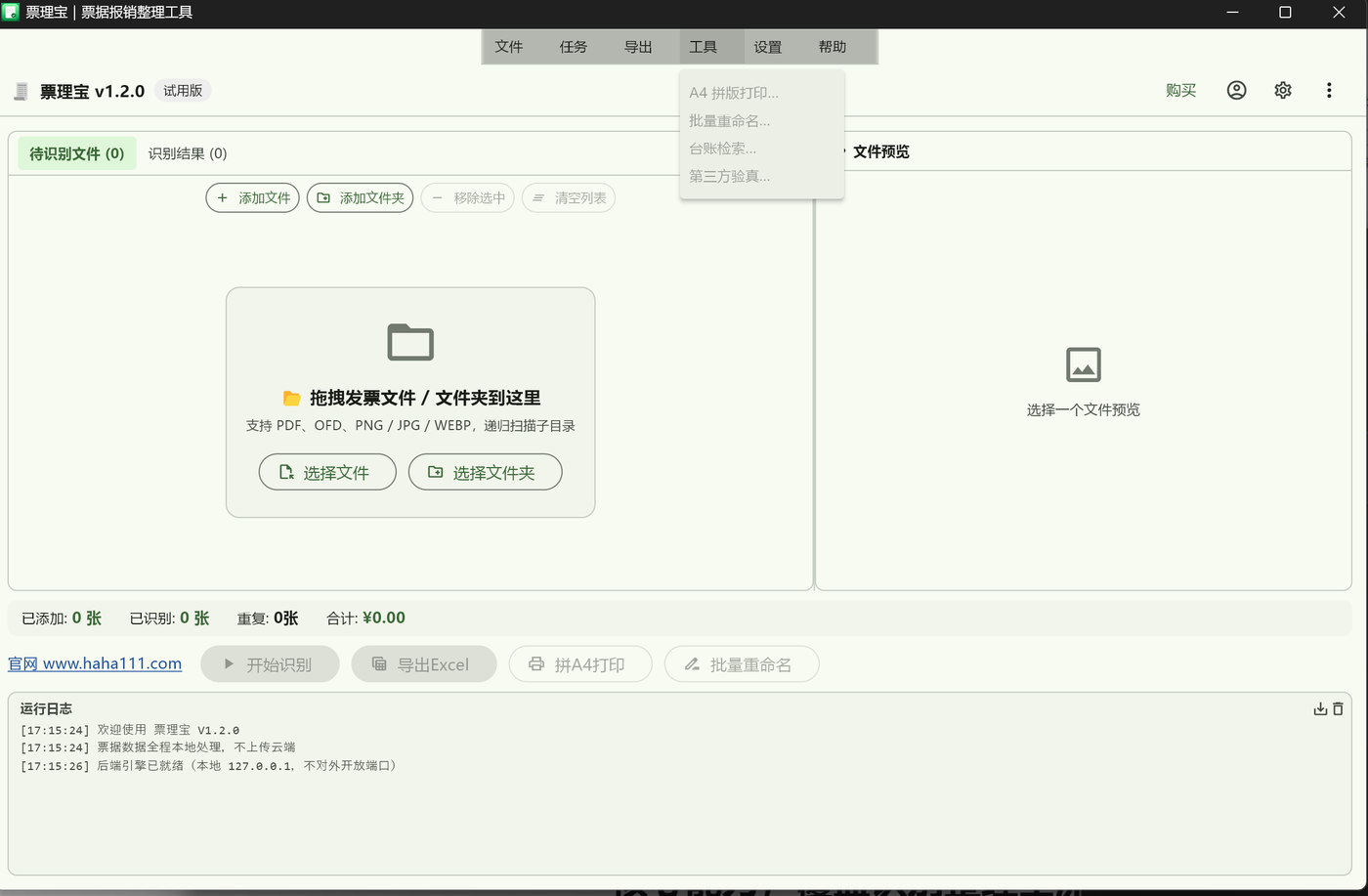Minimize the 票理宝 window
Screen dimensions: 1368x896
[x=1232, y=13]
